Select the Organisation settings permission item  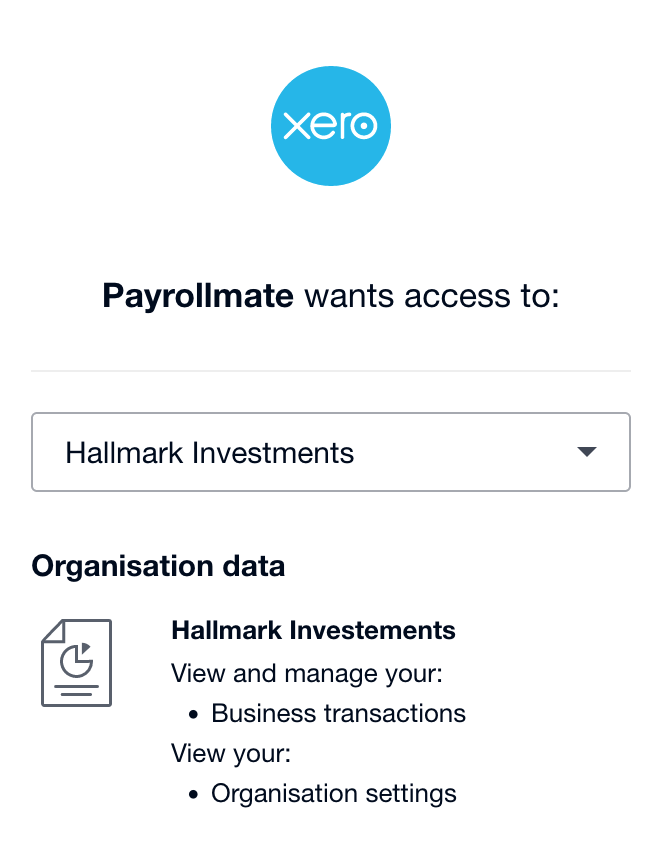coord(334,794)
